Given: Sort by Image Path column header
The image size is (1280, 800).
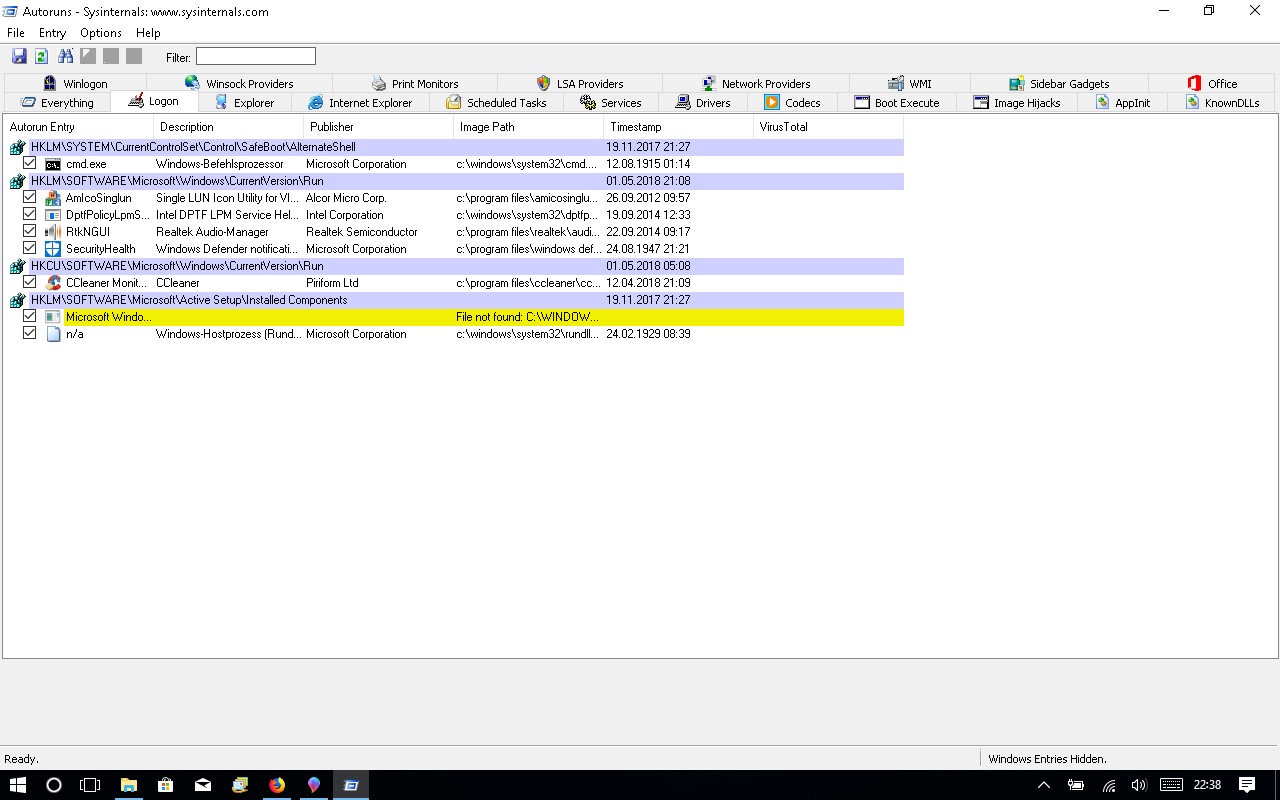Looking at the screenshot, I should [528, 127].
